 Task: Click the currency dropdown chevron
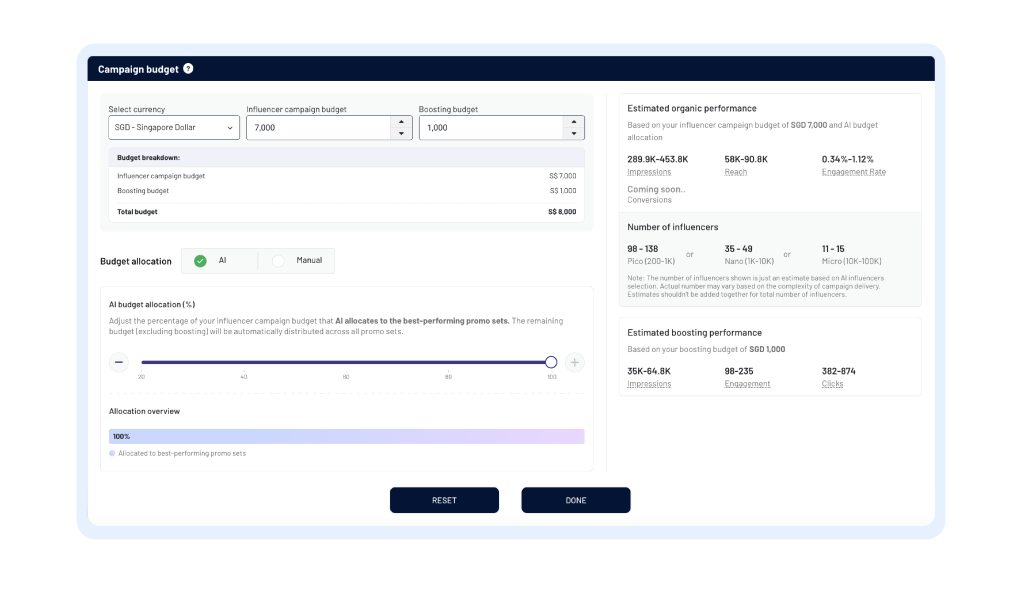click(230, 127)
